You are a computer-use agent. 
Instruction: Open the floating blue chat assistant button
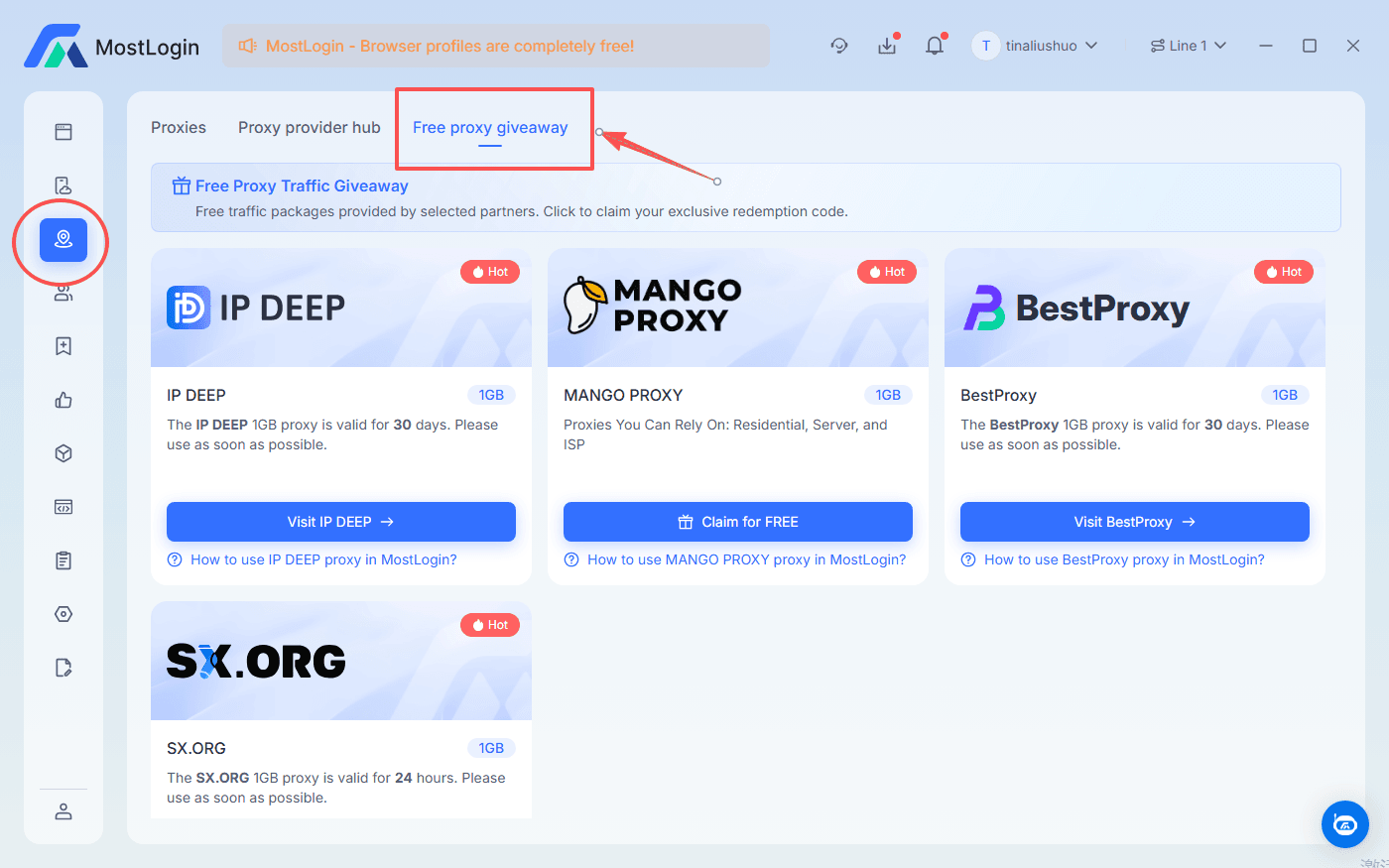tap(1344, 824)
